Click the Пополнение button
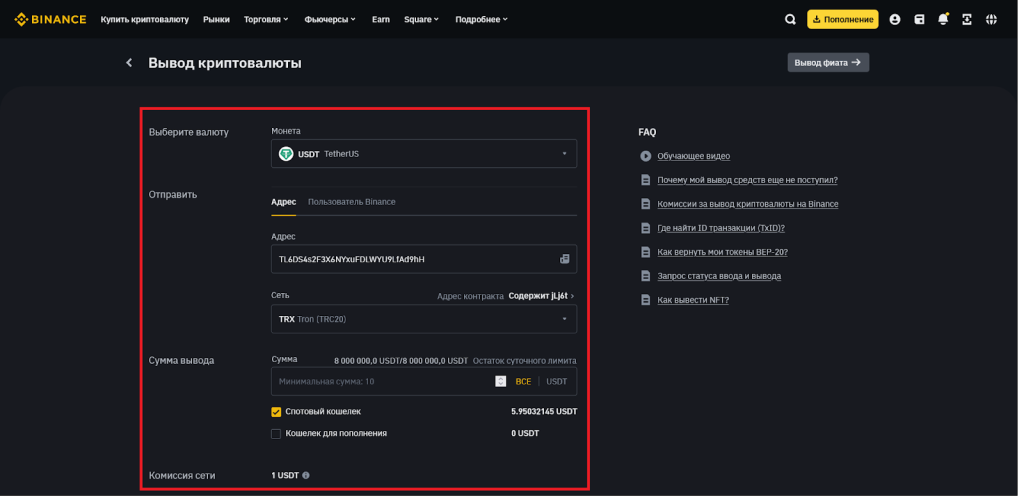 tap(842, 19)
